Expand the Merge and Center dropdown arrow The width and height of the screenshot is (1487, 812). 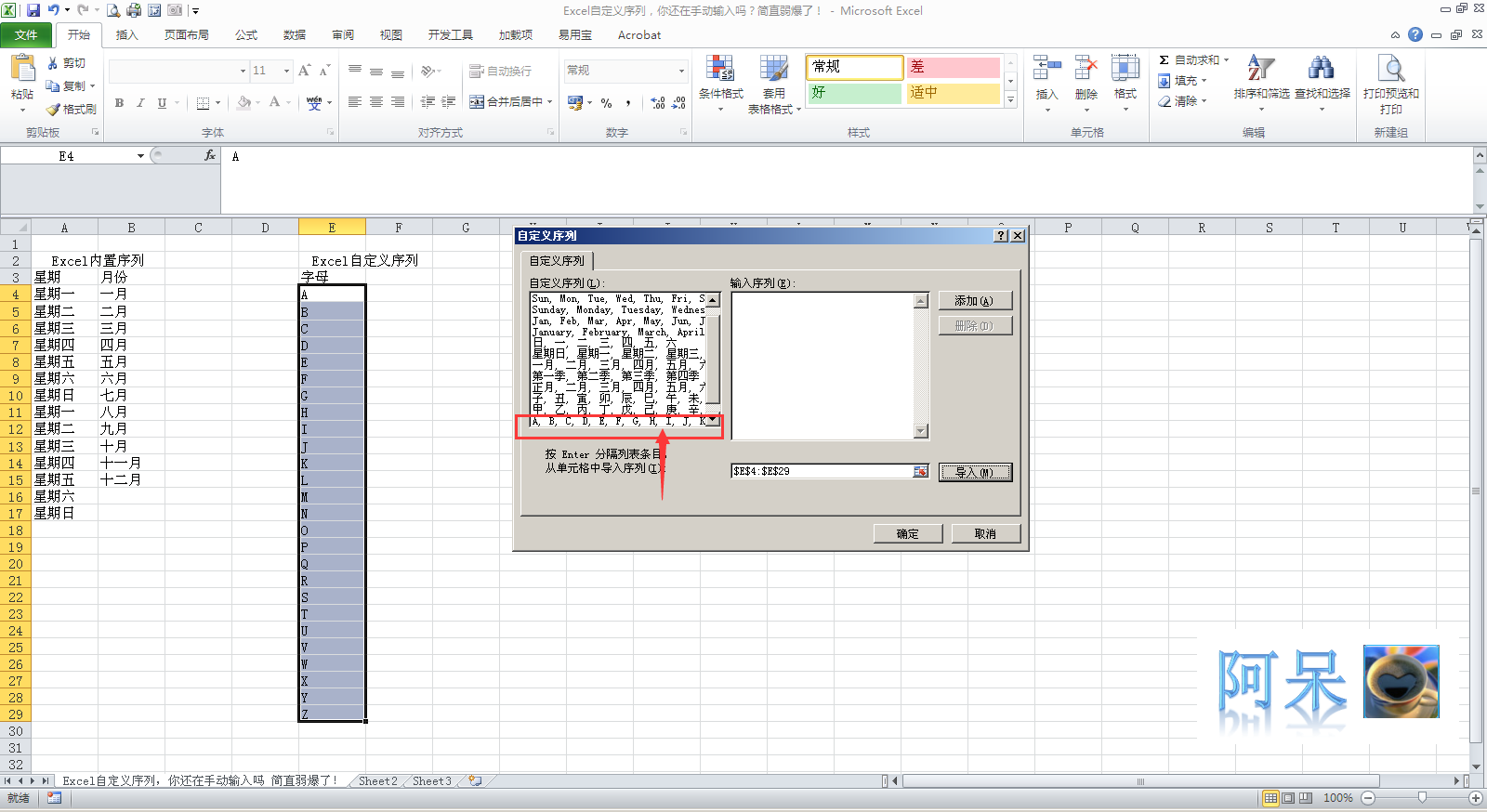(550, 102)
